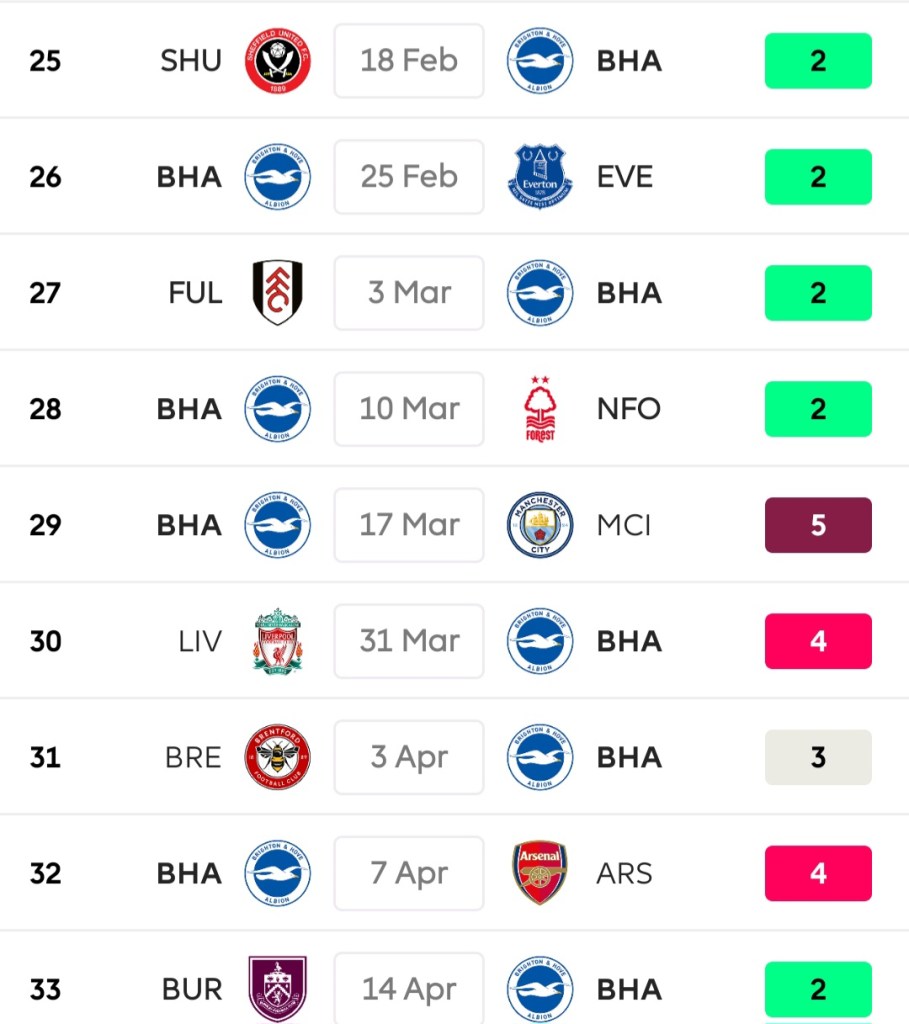Select the Arsenal cannon crest
The width and height of the screenshot is (909, 1024).
point(540,873)
